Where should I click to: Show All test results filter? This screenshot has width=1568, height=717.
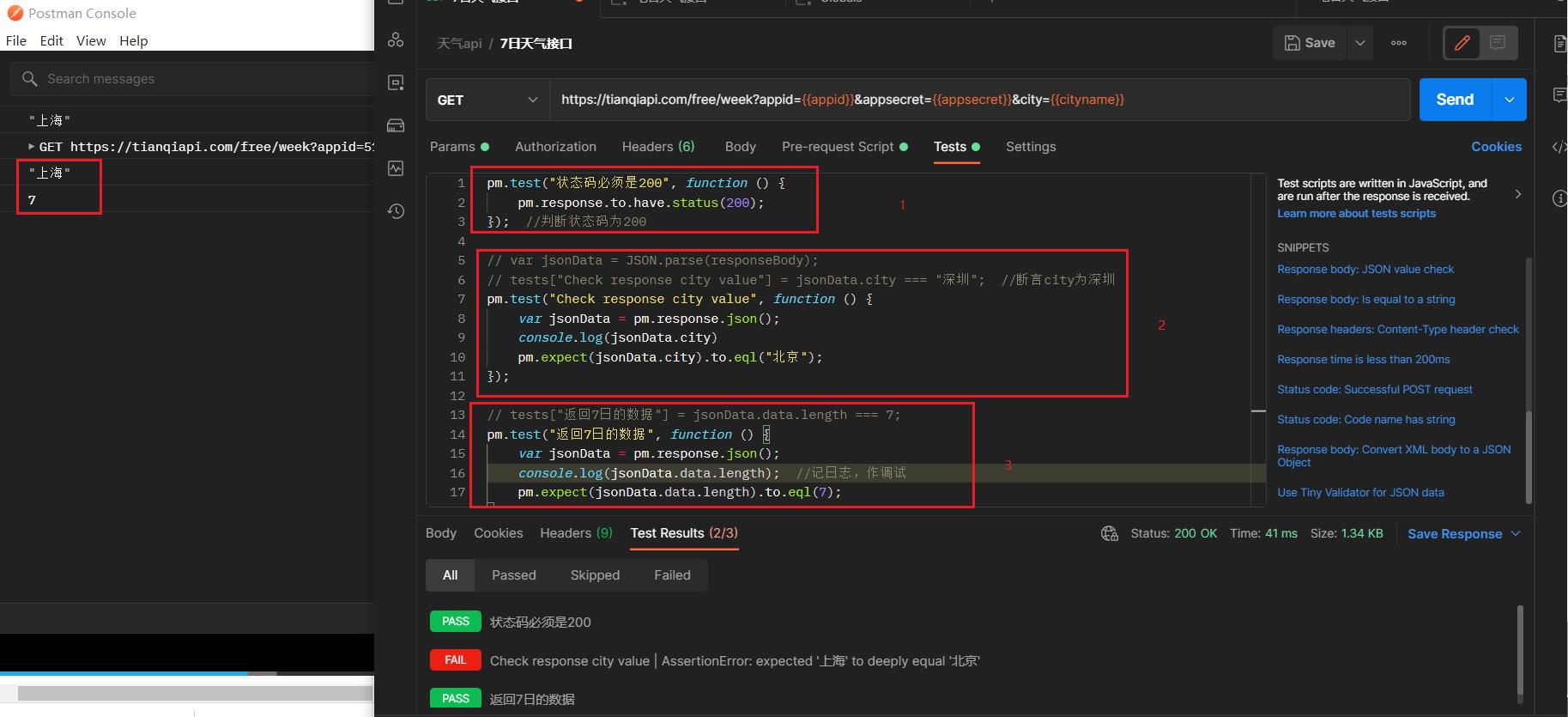point(451,575)
